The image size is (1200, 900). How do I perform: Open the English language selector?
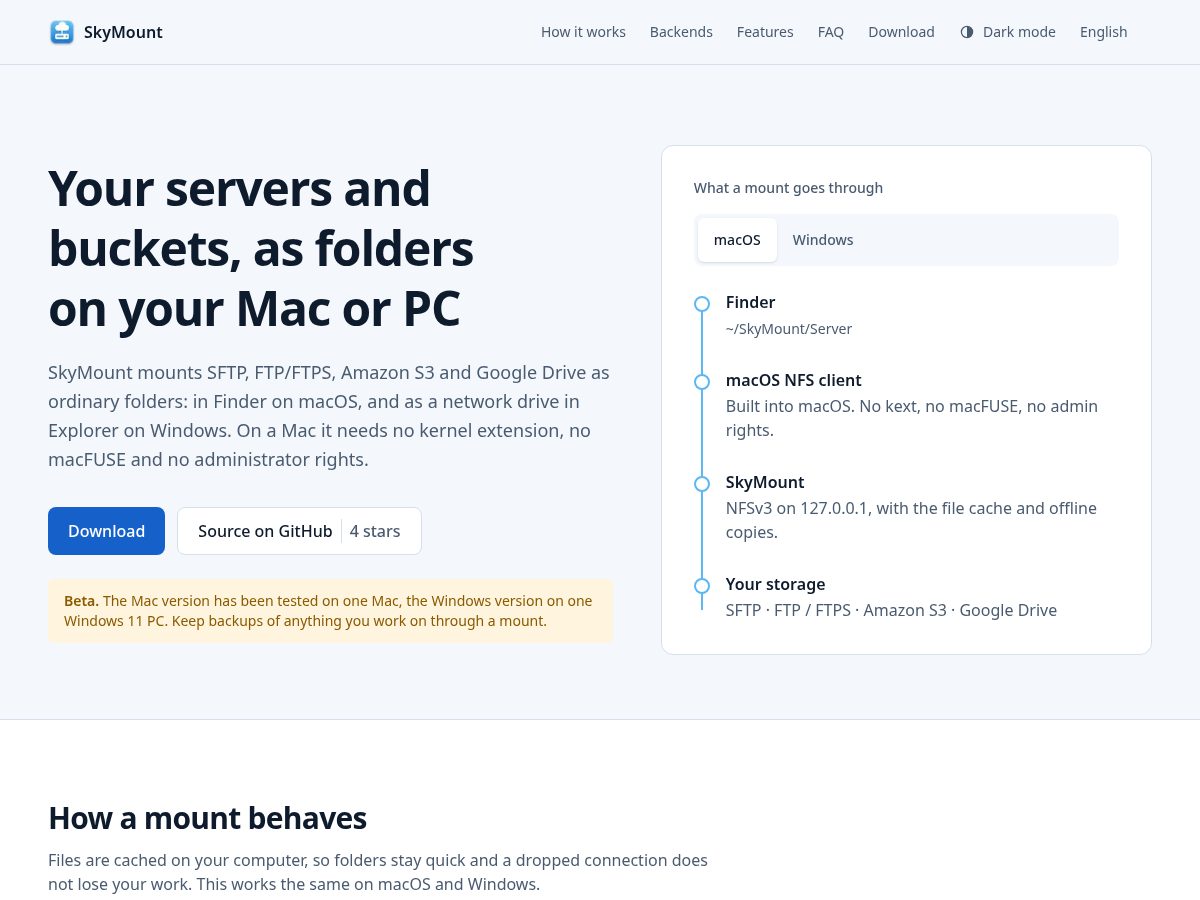tap(1103, 32)
